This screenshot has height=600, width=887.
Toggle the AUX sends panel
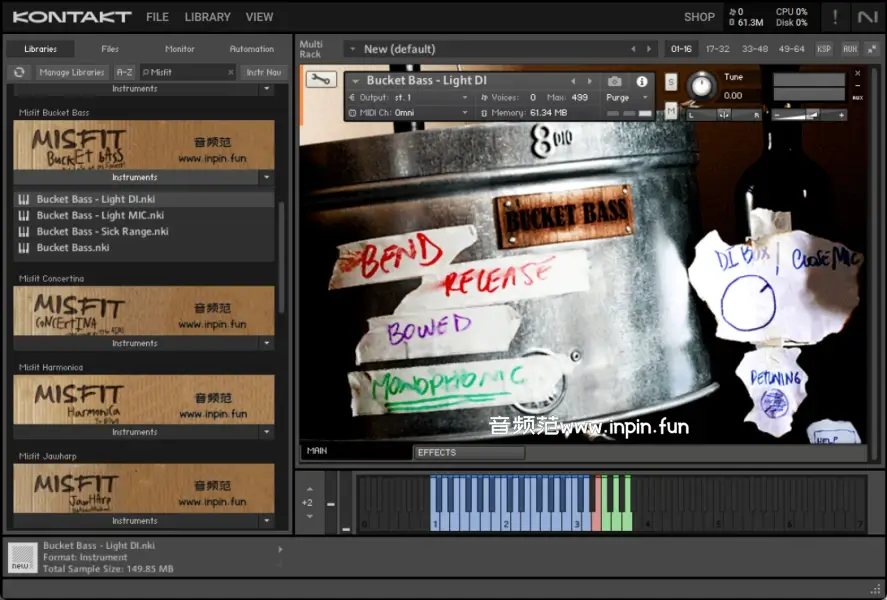tap(849, 48)
